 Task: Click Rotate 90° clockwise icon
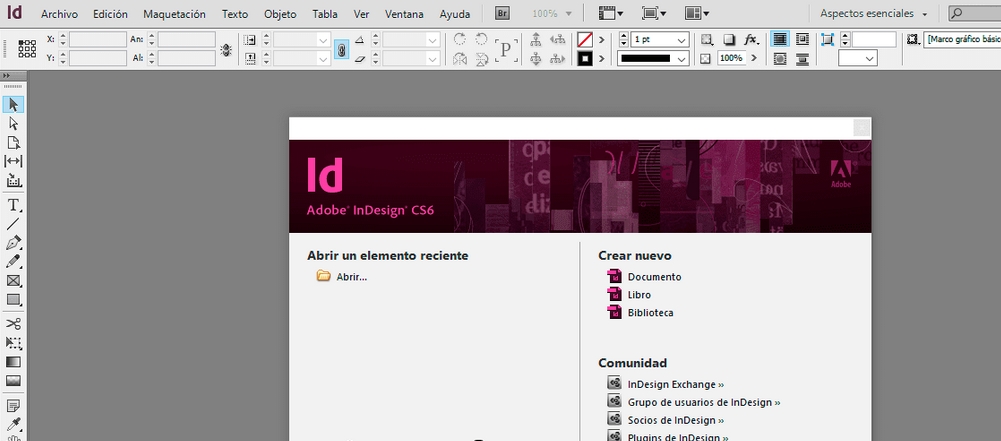[460, 40]
